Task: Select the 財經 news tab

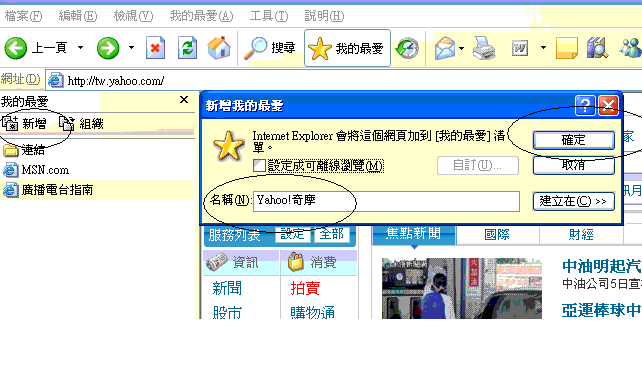Action: coord(581,235)
